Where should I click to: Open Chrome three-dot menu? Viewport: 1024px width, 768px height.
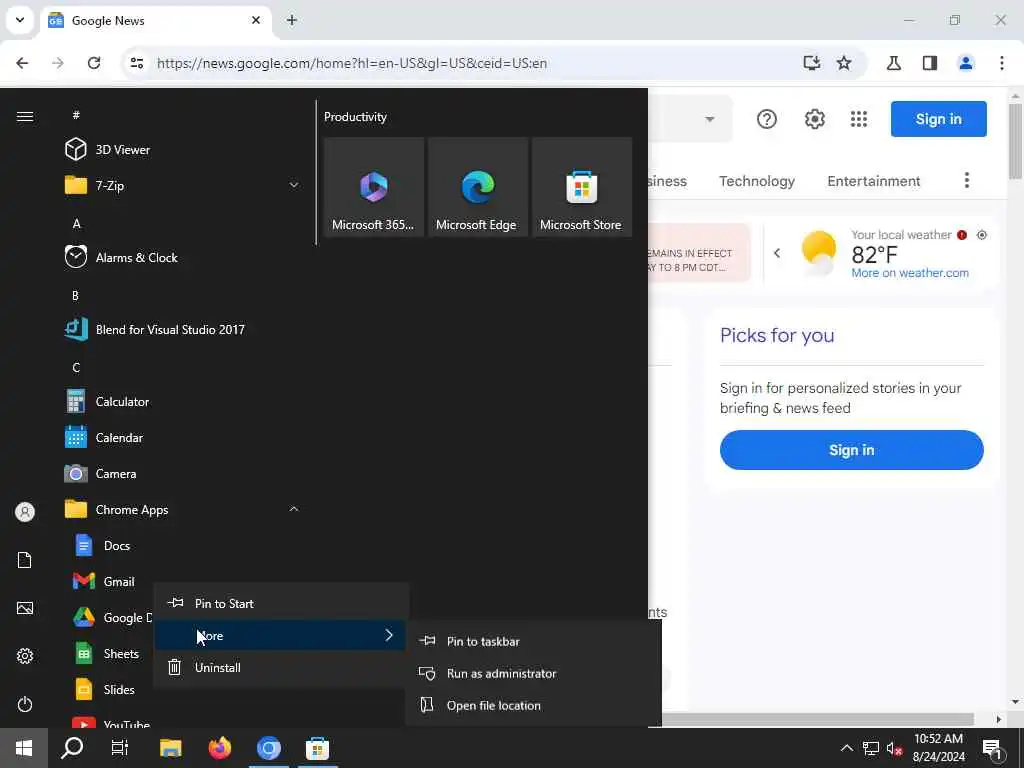tap(1002, 63)
